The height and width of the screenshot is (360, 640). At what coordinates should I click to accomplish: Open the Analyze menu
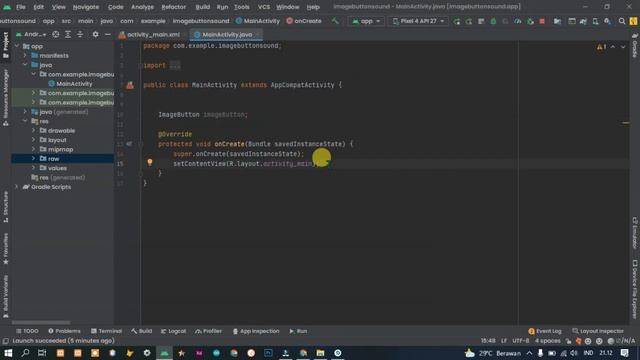(x=142, y=7)
